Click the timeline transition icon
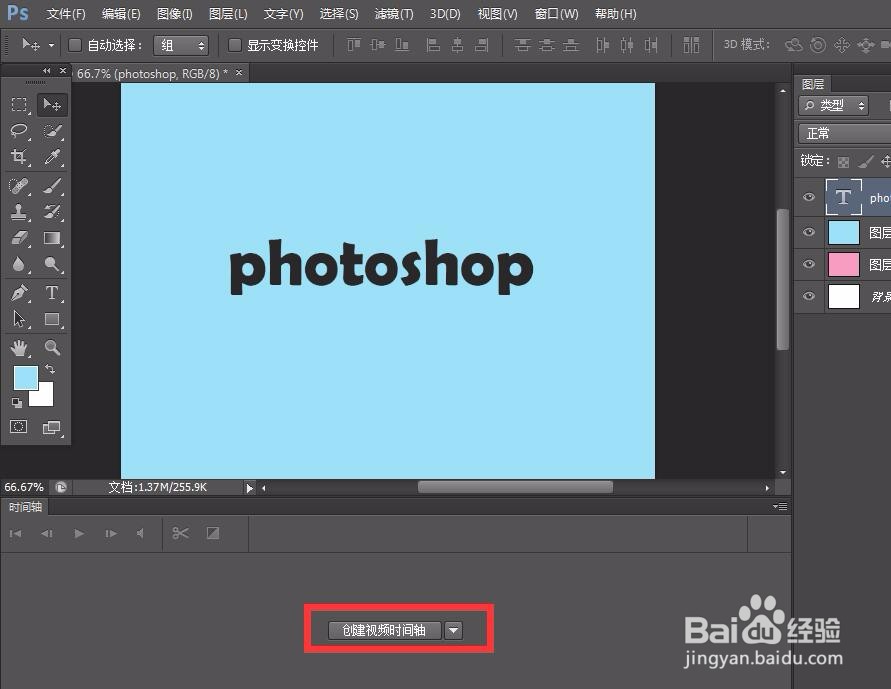 [213, 533]
